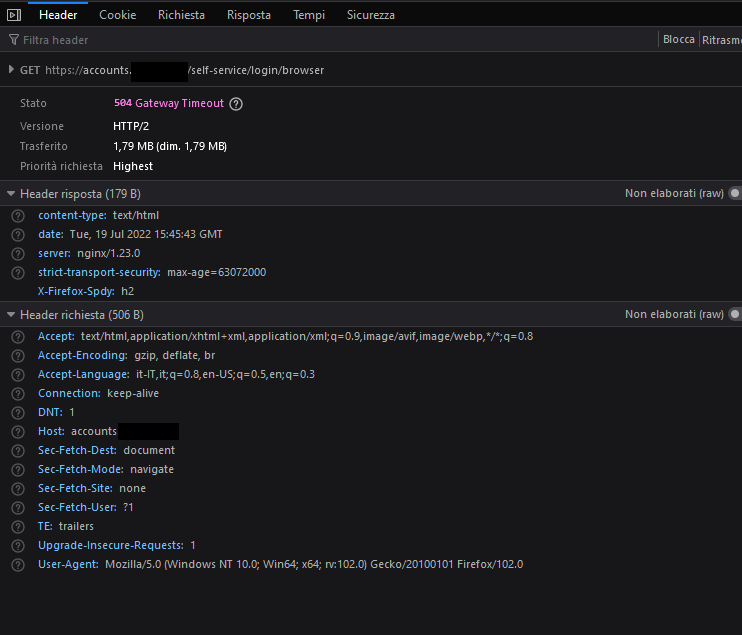
Task: Open help icon for content-type header
Action: pyautogui.click(x=18, y=216)
